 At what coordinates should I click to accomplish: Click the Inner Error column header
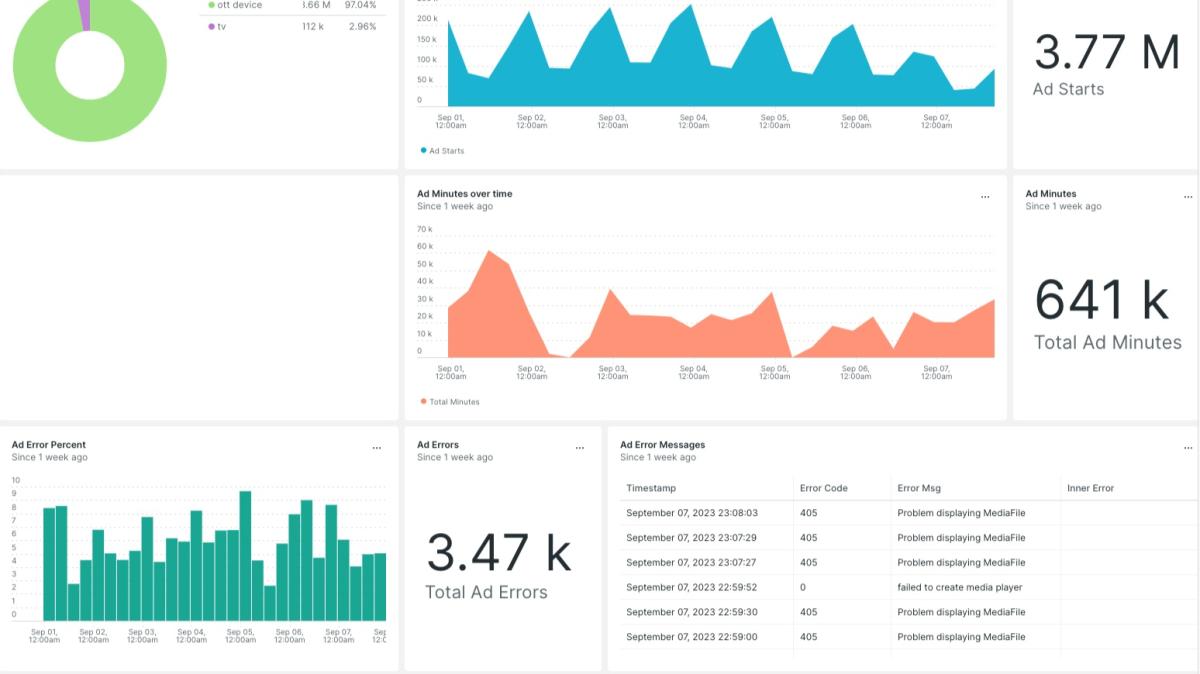1090,488
